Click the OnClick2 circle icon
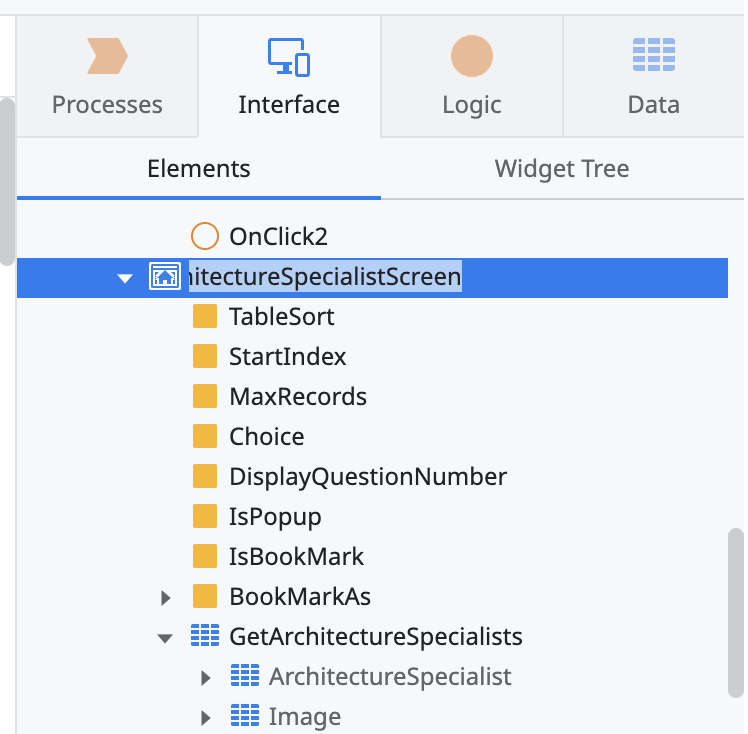 tap(205, 237)
